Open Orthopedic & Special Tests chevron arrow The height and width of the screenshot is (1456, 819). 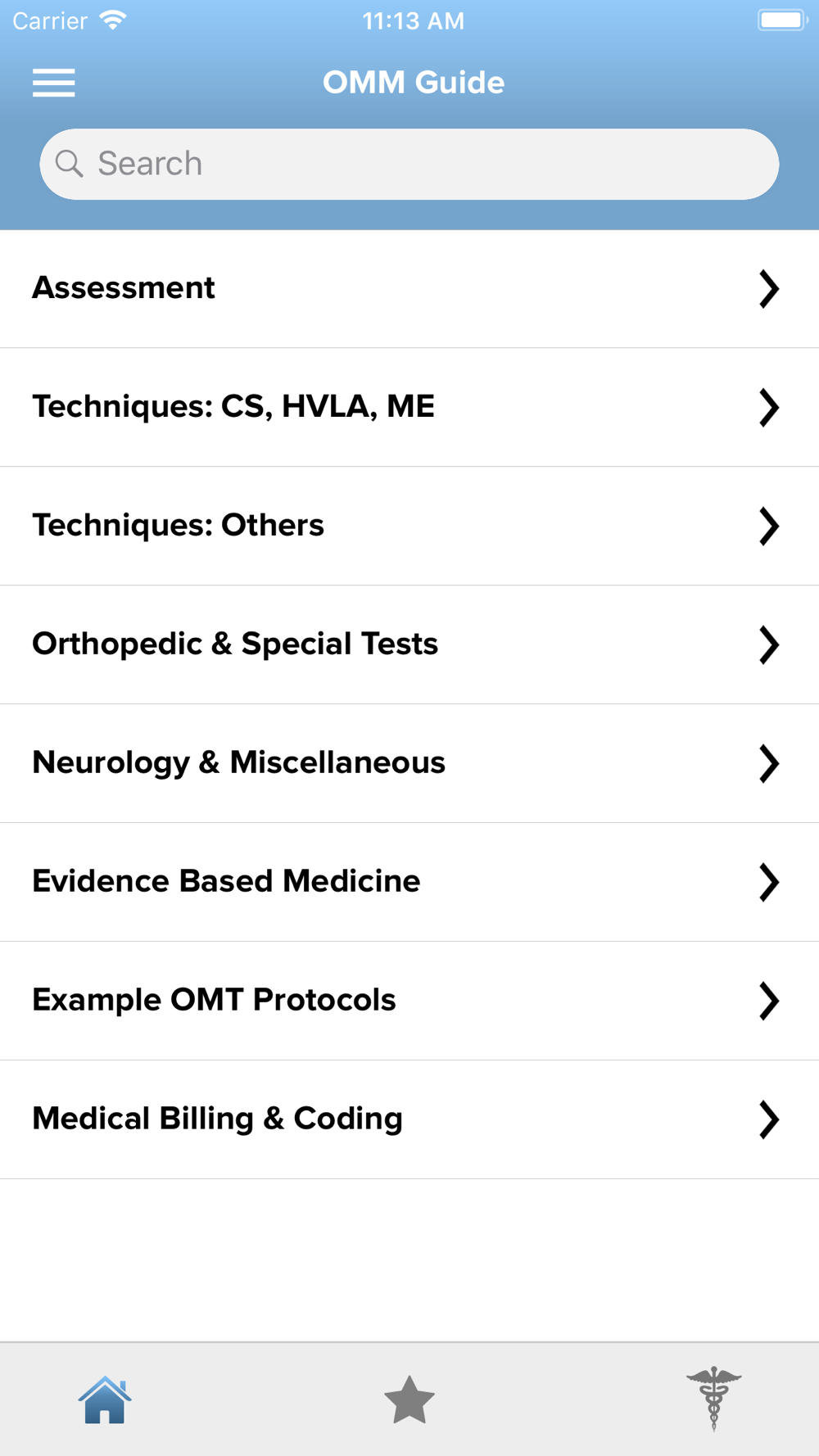(x=768, y=645)
